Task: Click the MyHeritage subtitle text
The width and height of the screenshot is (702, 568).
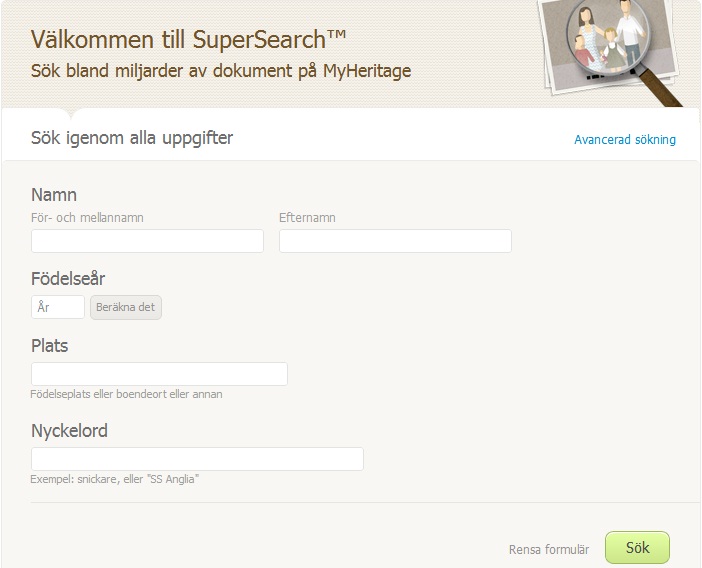Action: coord(221,71)
